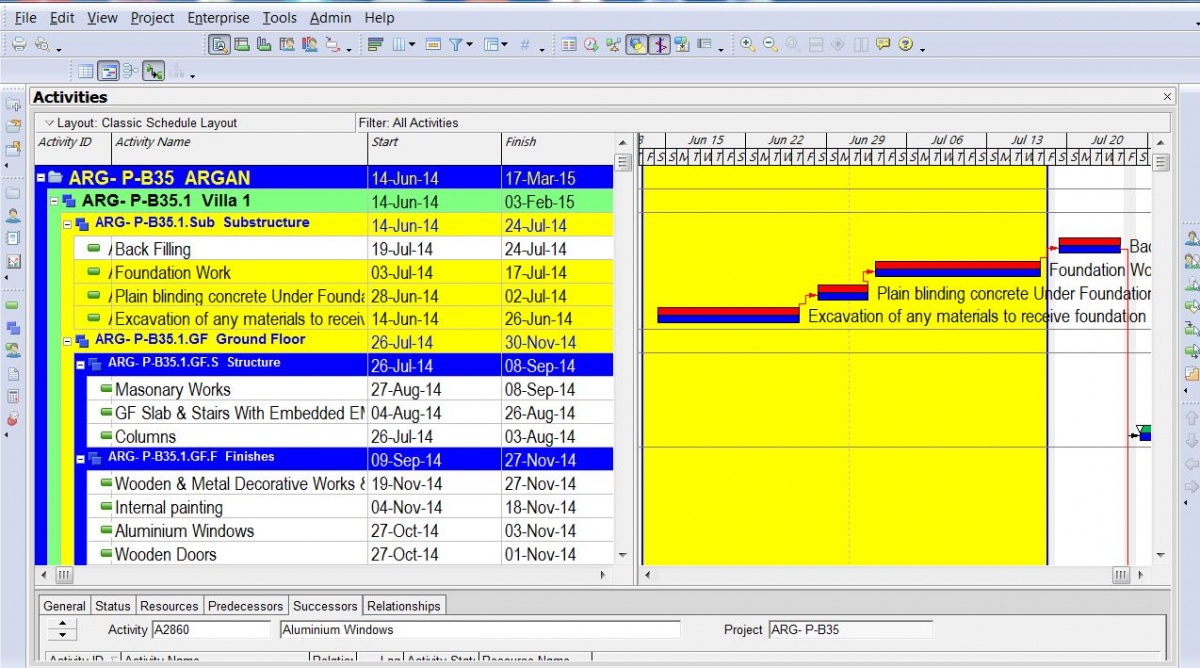The image size is (1200, 668).
Task: Open Resources from the left sidebar
Action: pos(13,214)
